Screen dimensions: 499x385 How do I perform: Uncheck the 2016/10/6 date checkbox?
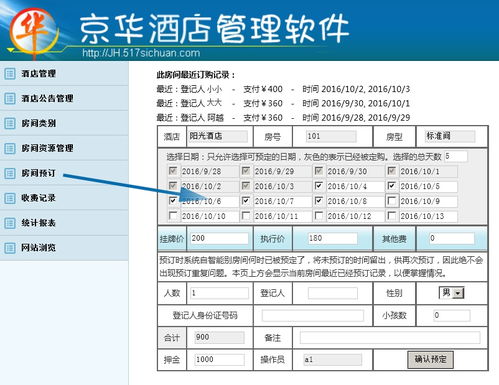[x=173, y=201]
